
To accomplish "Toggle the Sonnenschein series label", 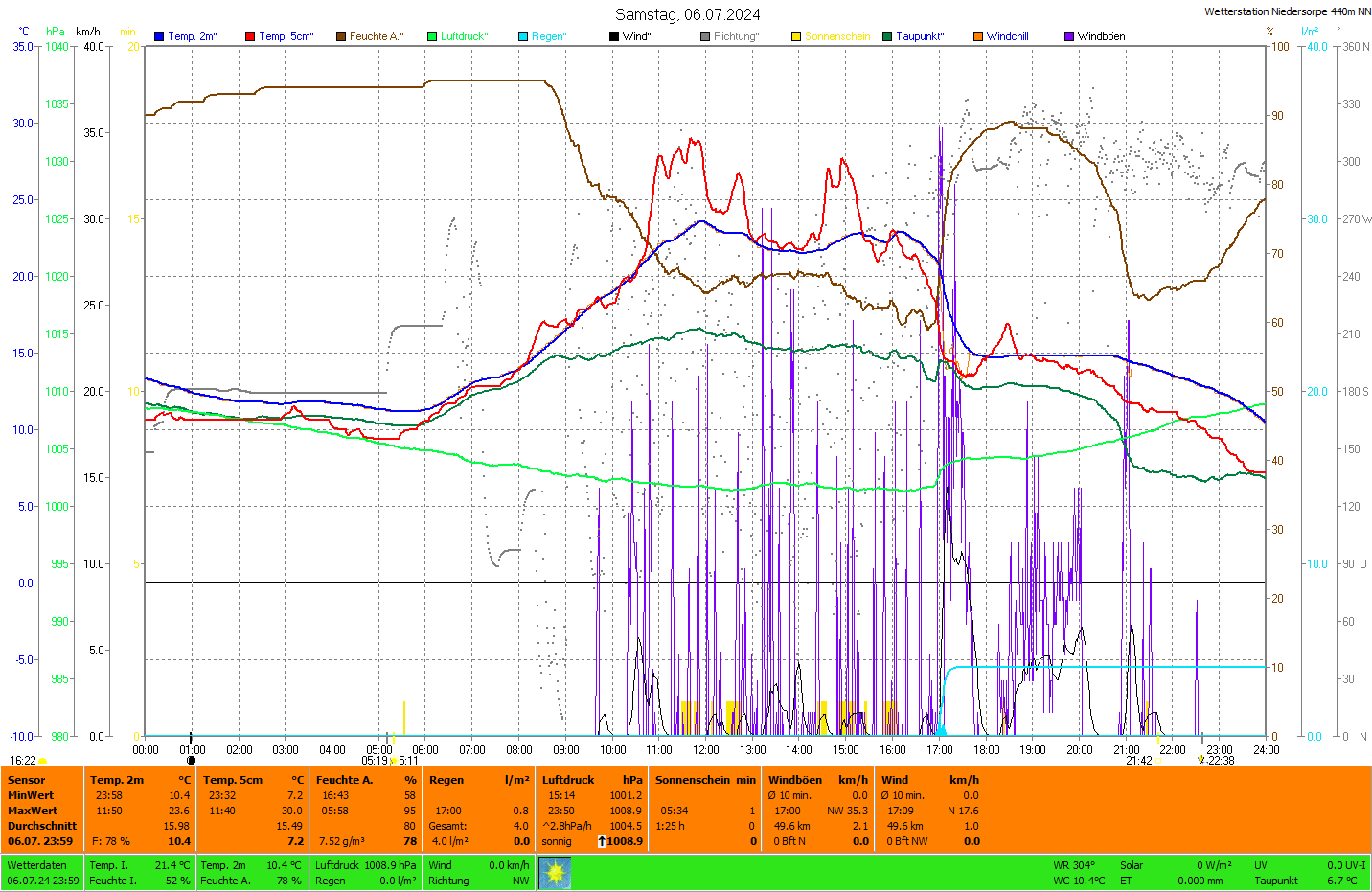I will [x=836, y=36].
